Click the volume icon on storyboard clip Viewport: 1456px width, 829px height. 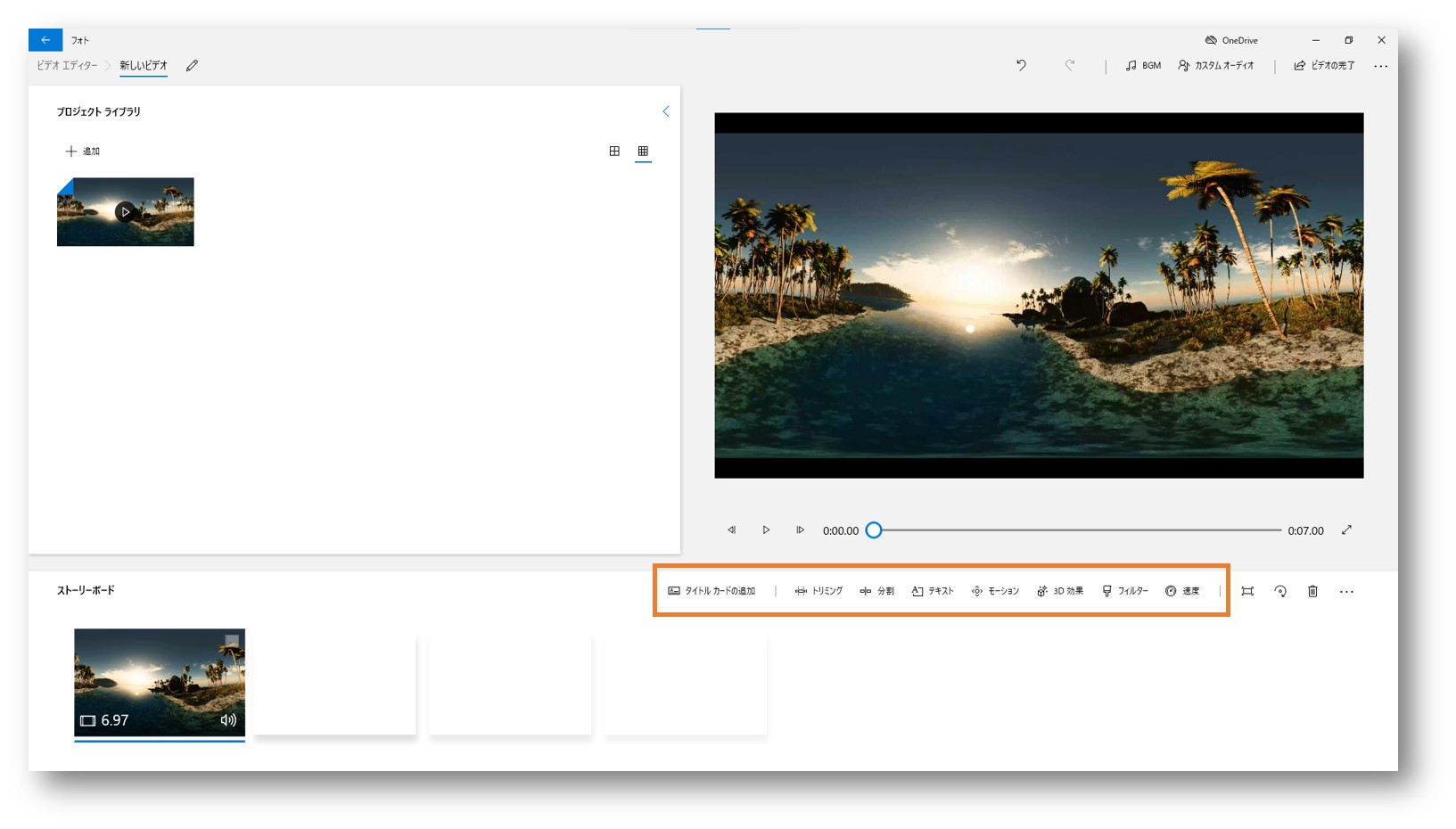pyautogui.click(x=228, y=720)
